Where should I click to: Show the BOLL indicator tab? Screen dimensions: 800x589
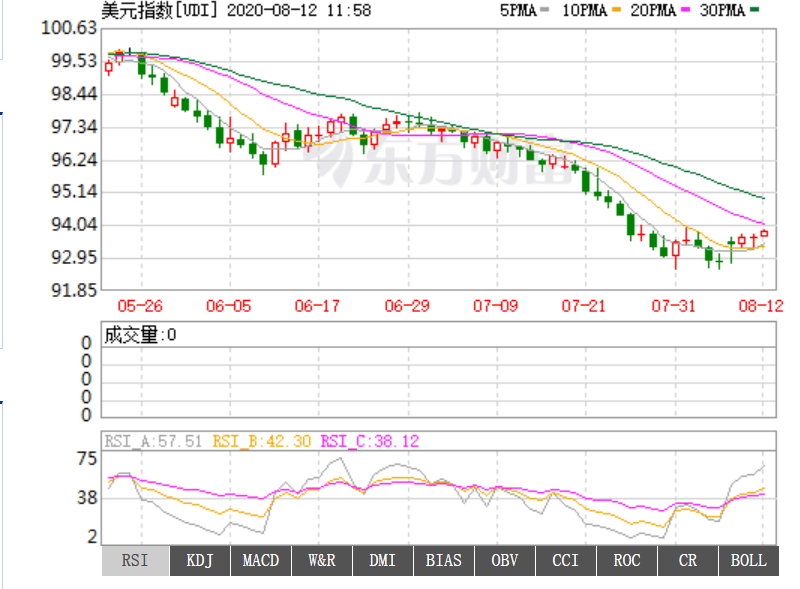point(748,560)
